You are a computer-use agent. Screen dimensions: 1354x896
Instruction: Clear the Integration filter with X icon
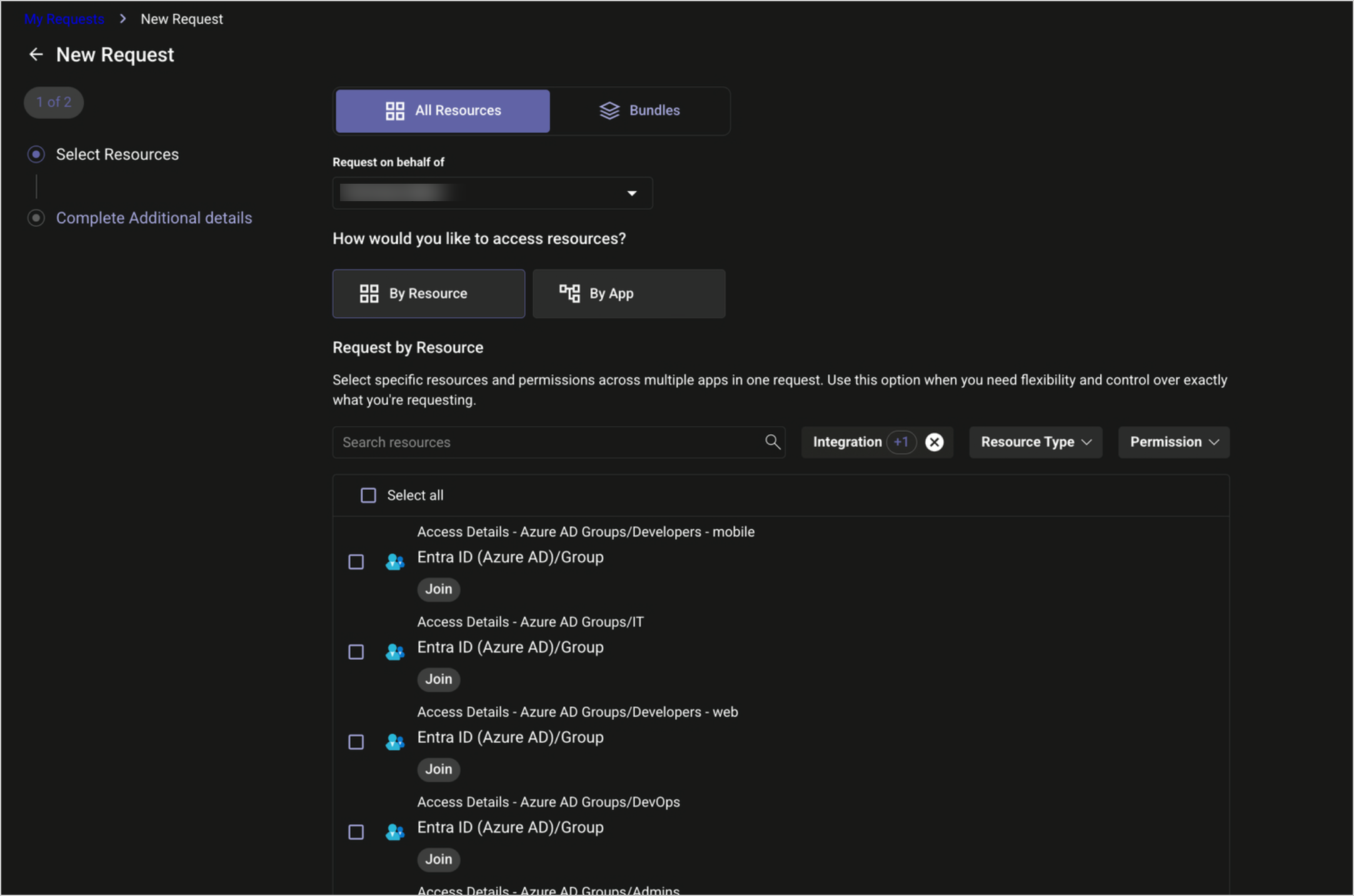tap(934, 442)
